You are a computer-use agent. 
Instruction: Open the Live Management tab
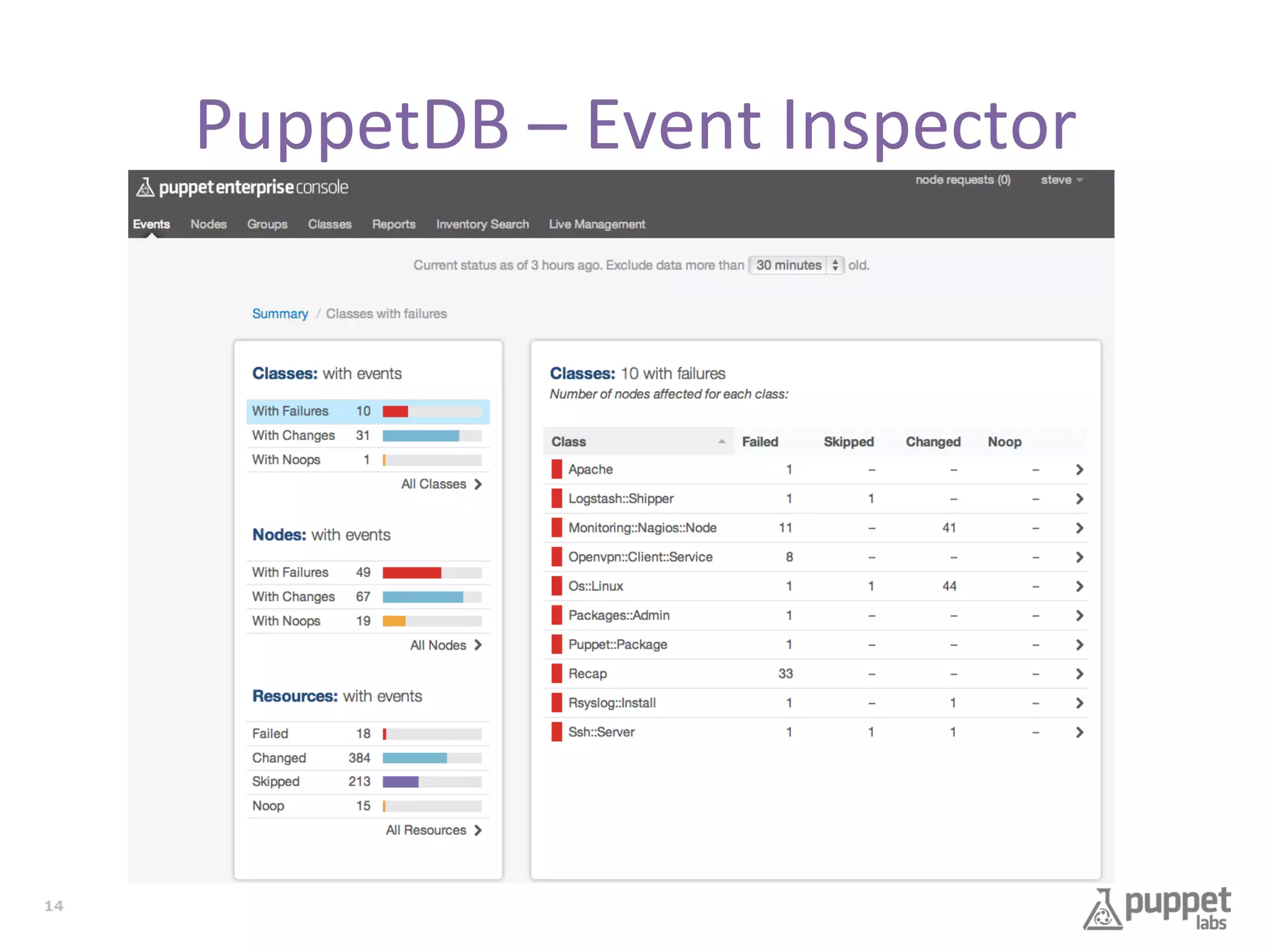click(x=597, y=224)
